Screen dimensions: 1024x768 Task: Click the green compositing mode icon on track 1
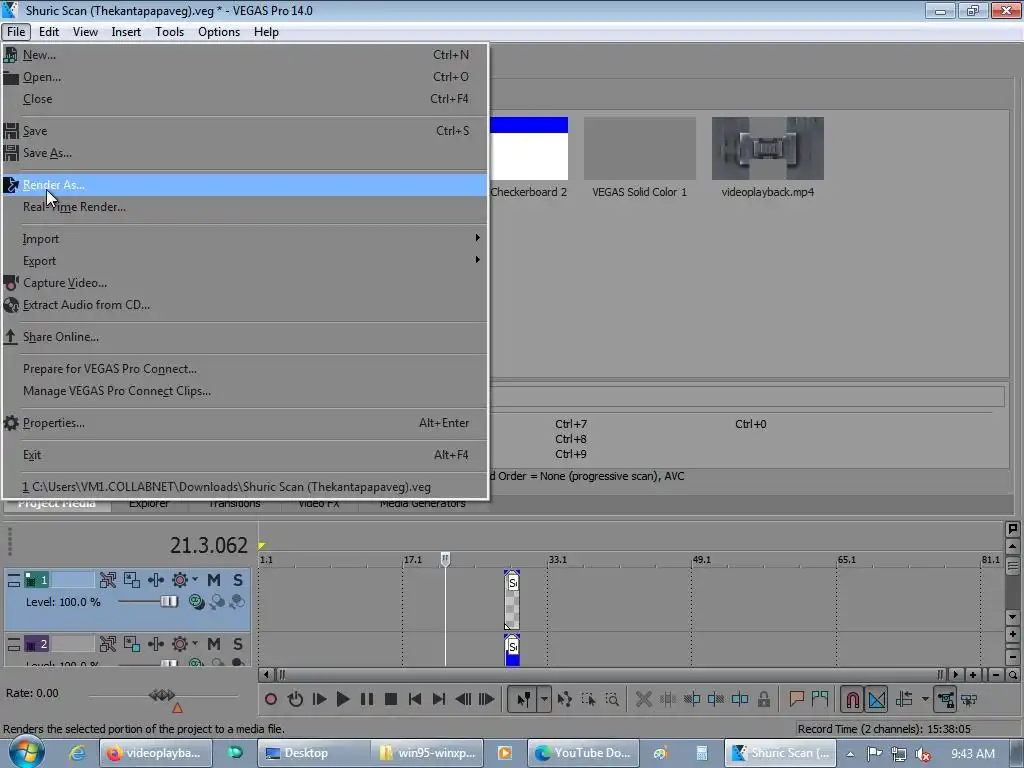(196, 601)
